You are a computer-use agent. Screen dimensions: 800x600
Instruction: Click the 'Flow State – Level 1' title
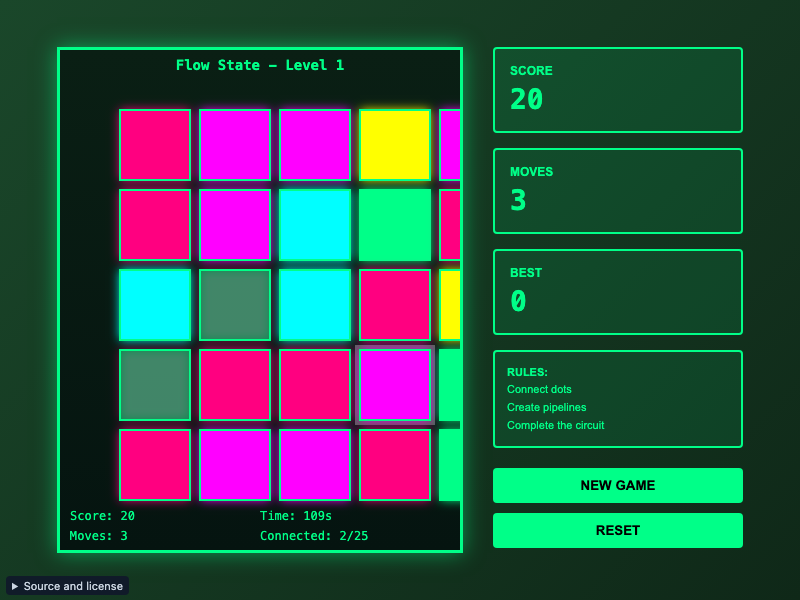[x=260, y=65]
